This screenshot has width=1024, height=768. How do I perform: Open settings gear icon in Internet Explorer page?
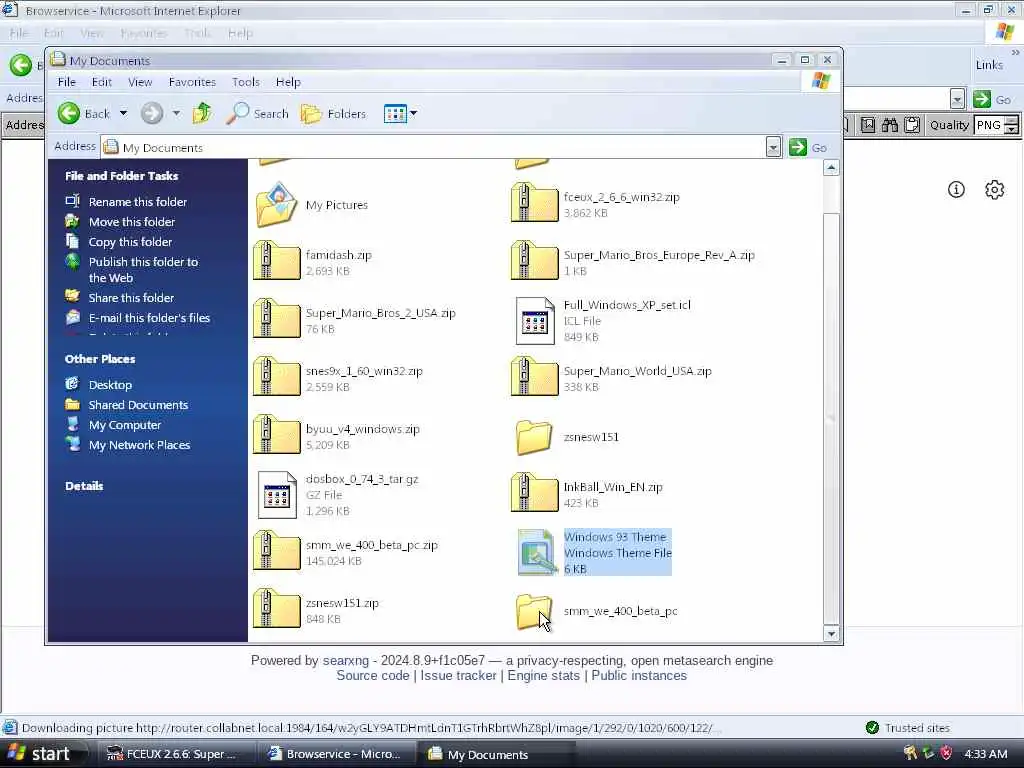[x=994, y=189]
